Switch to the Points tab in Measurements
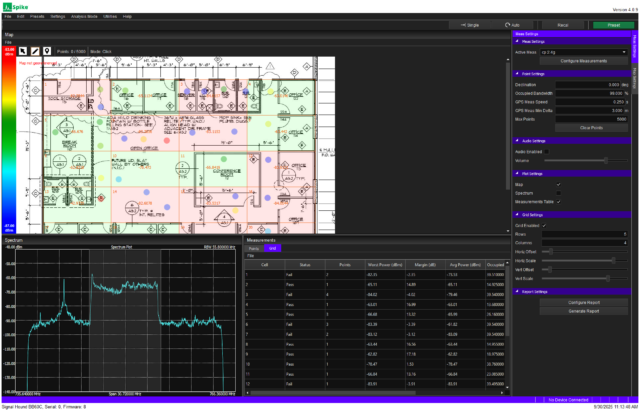 pyautogui.click(x=254, y=248)
